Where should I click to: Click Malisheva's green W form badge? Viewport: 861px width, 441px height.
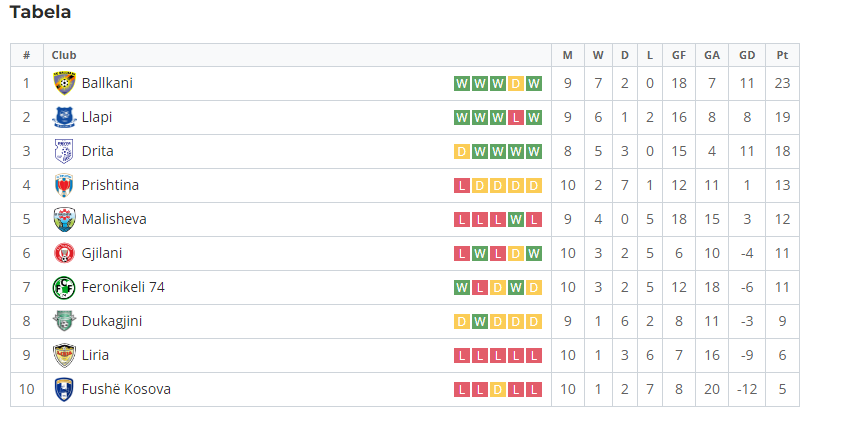[x=516, y=220]
